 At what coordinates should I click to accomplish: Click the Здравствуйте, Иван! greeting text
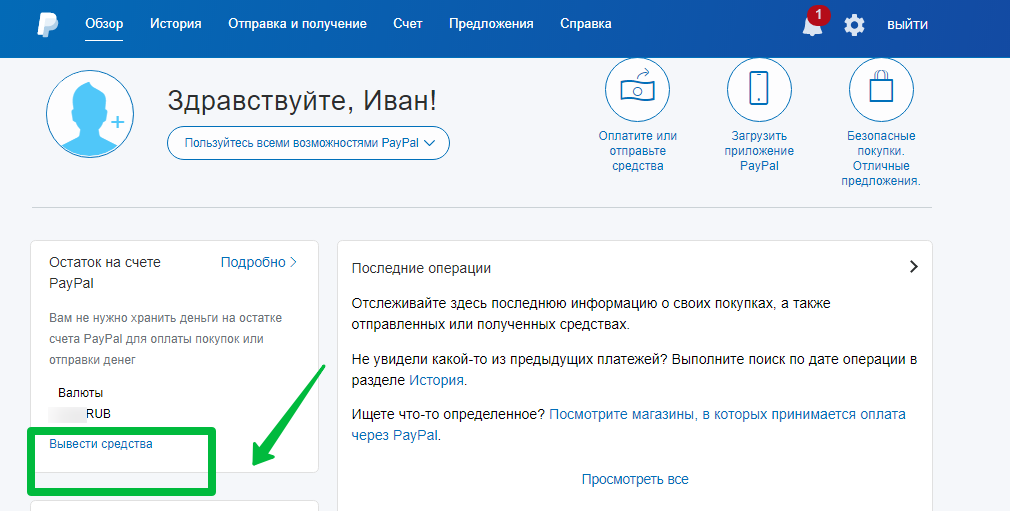coord(302,101)
